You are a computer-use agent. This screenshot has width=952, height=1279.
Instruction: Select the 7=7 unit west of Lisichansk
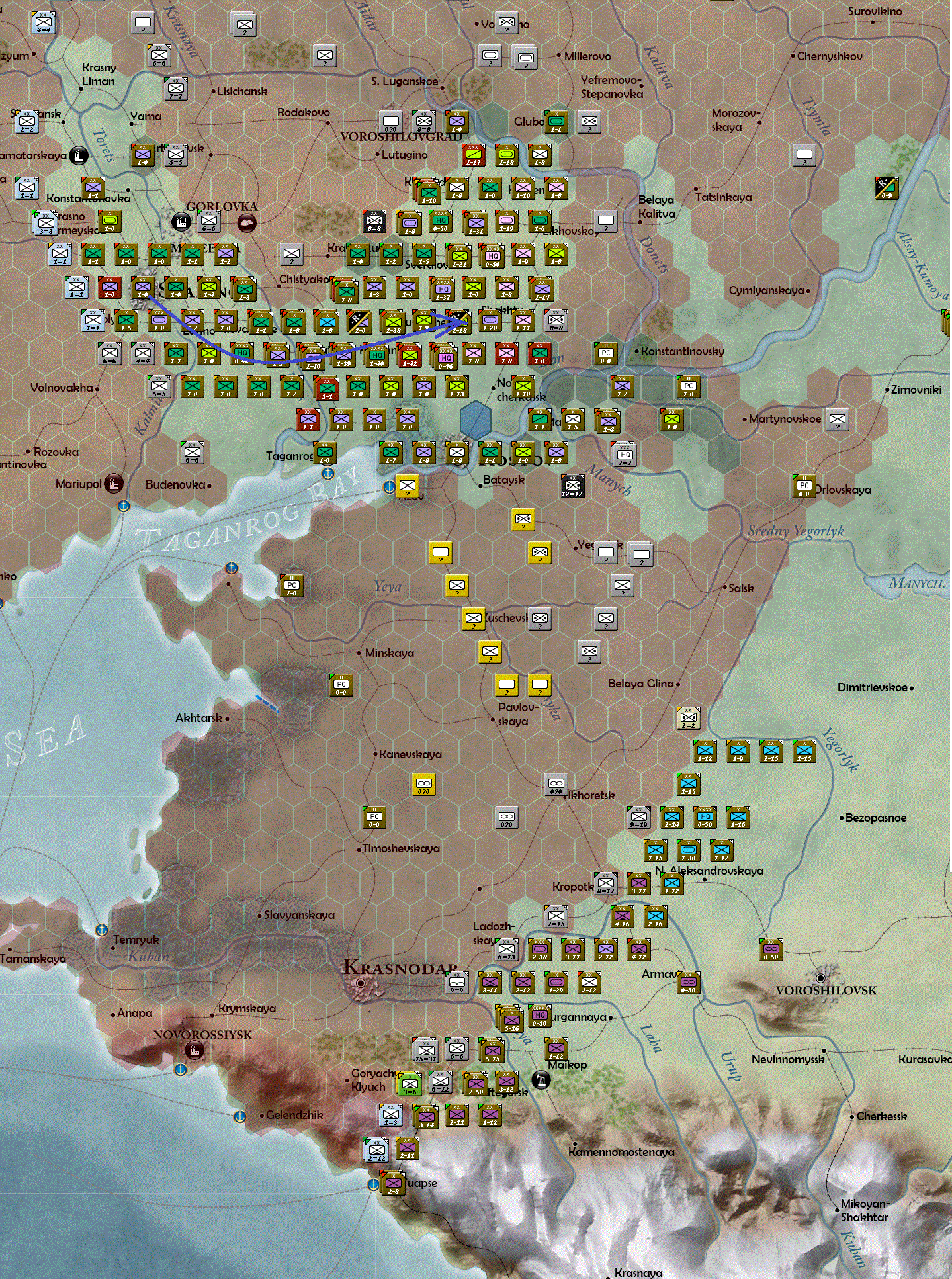tap(175, 89)
